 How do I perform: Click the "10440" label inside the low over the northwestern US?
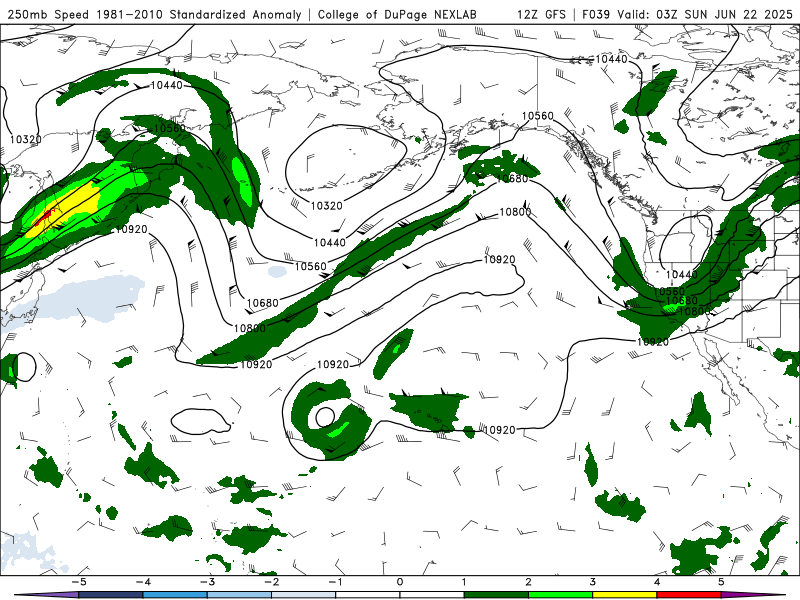[682, 274]
